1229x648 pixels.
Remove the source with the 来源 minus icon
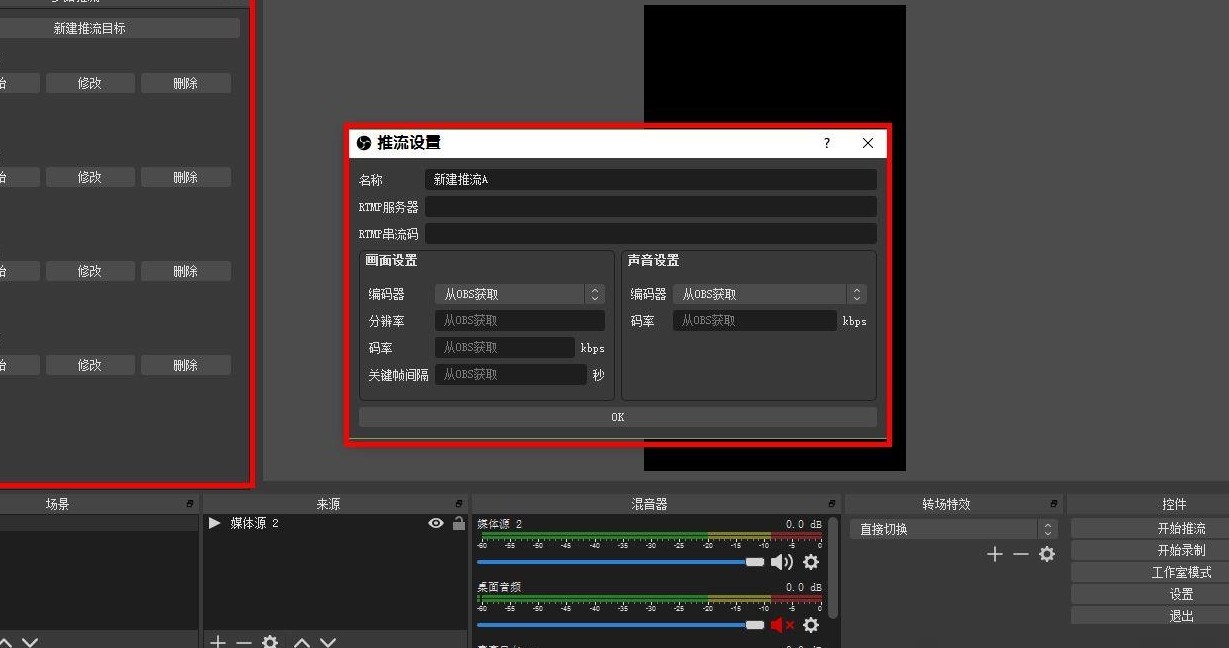coord(244,641)
